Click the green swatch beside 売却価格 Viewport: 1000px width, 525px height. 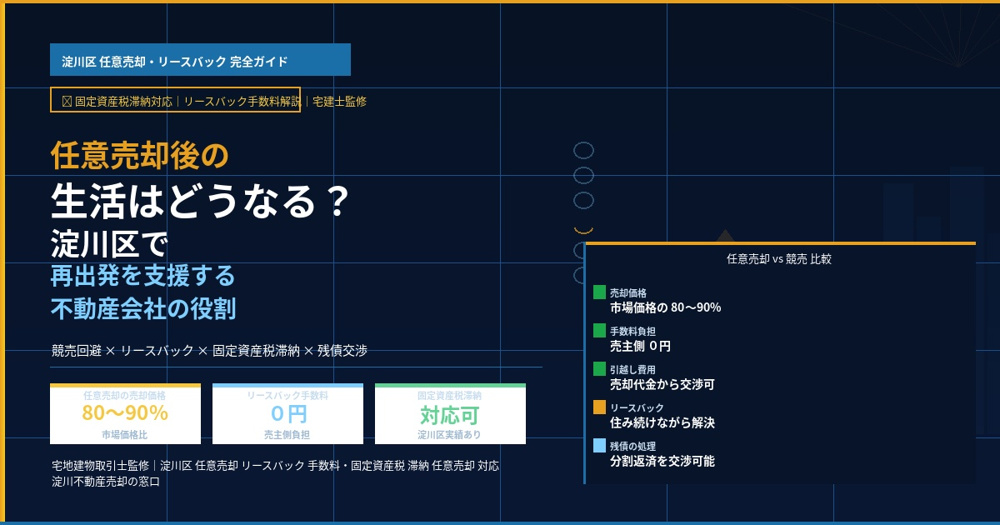599,292
